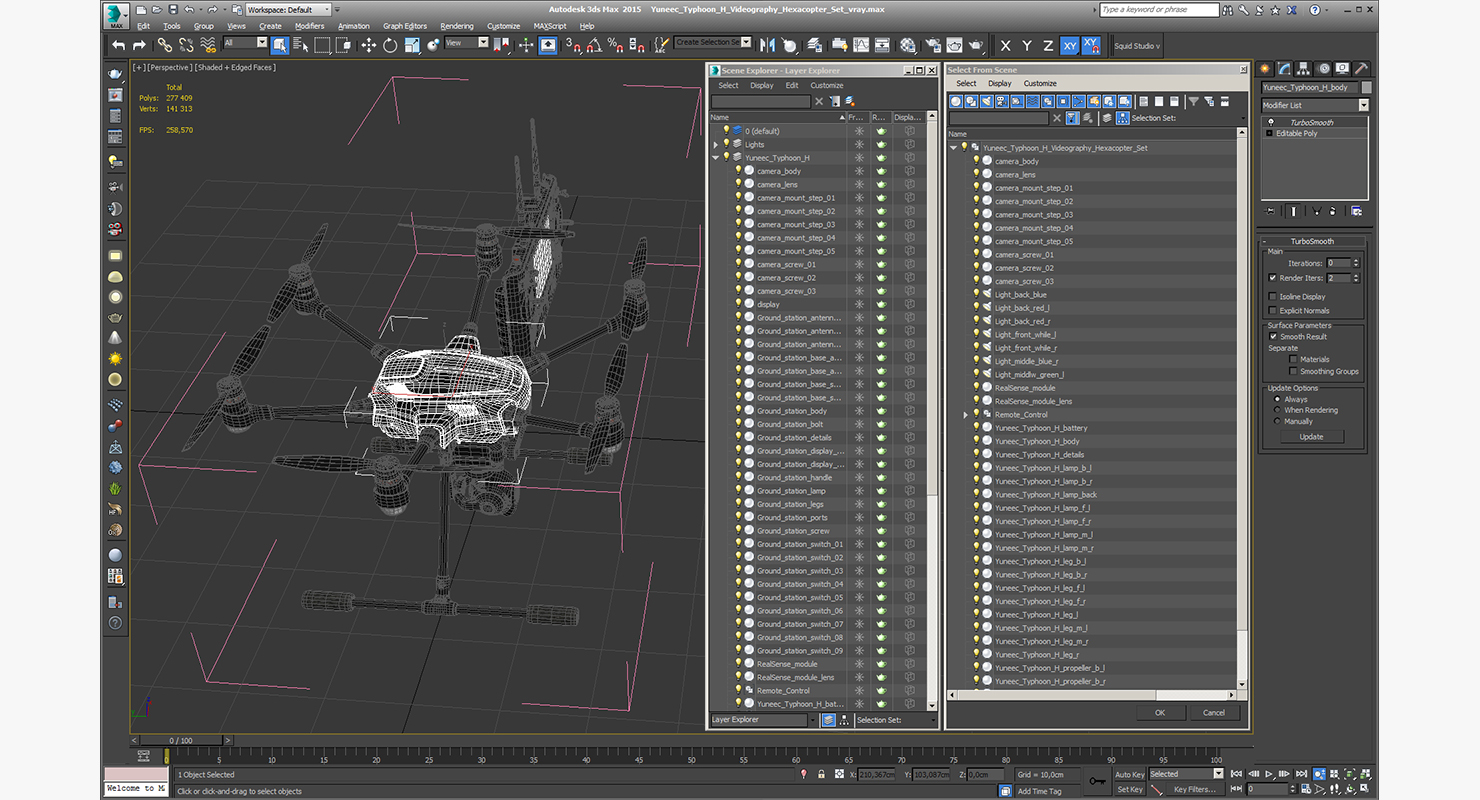Open the selection filter All dropdown

245,43
